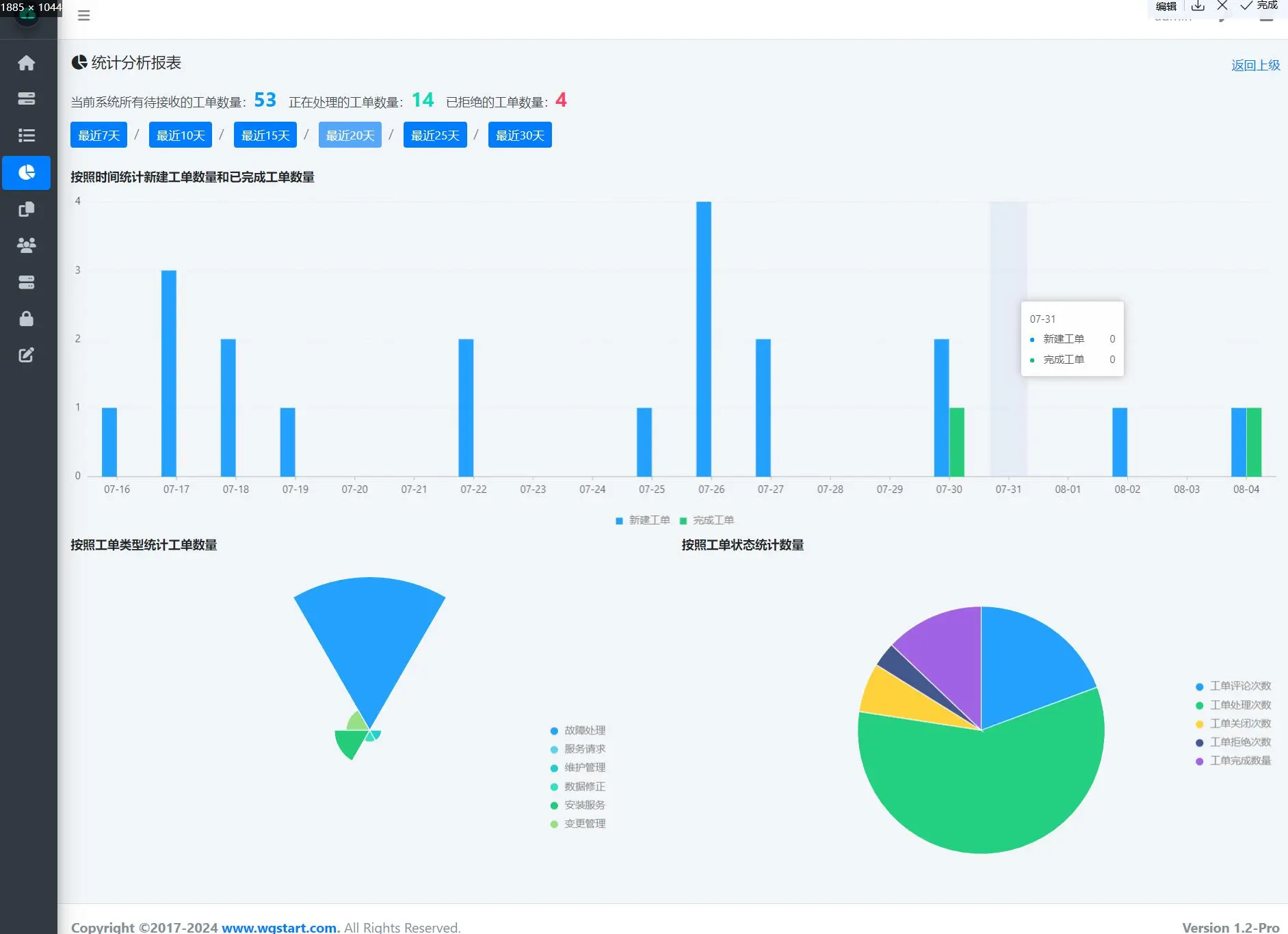The width and height of the screenshot is (1288, 934).
Task: Select the 最近7天 range
Action: (x=98, y=135)
